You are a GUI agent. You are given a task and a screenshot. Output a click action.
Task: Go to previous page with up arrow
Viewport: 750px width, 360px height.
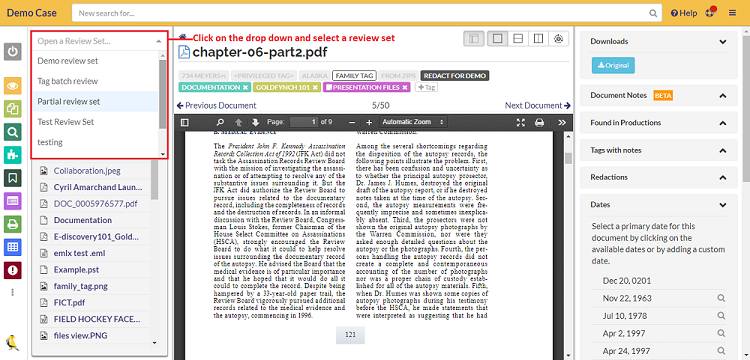coord(239,122)
